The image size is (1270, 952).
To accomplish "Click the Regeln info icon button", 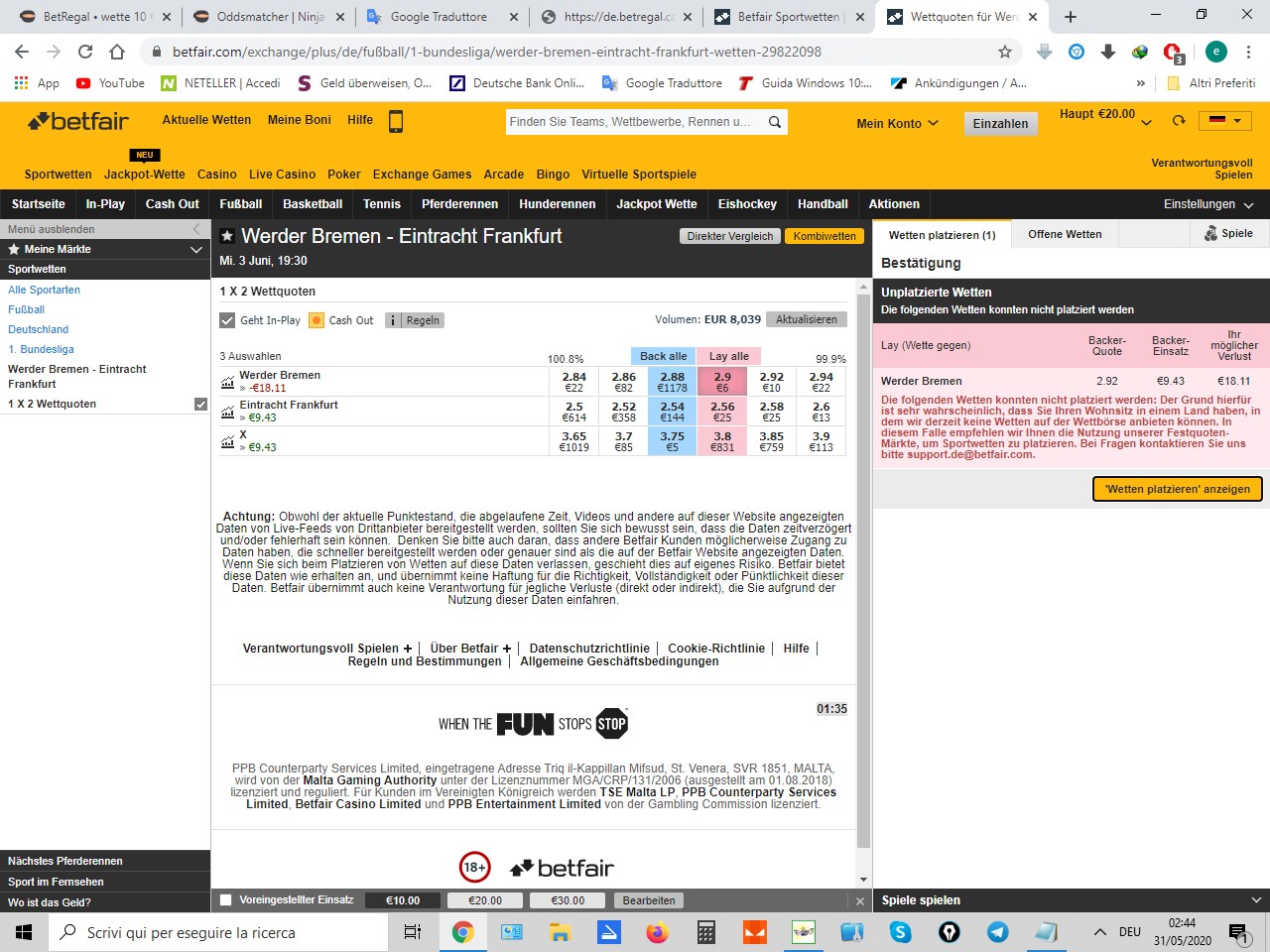I will tap(415, 320).
